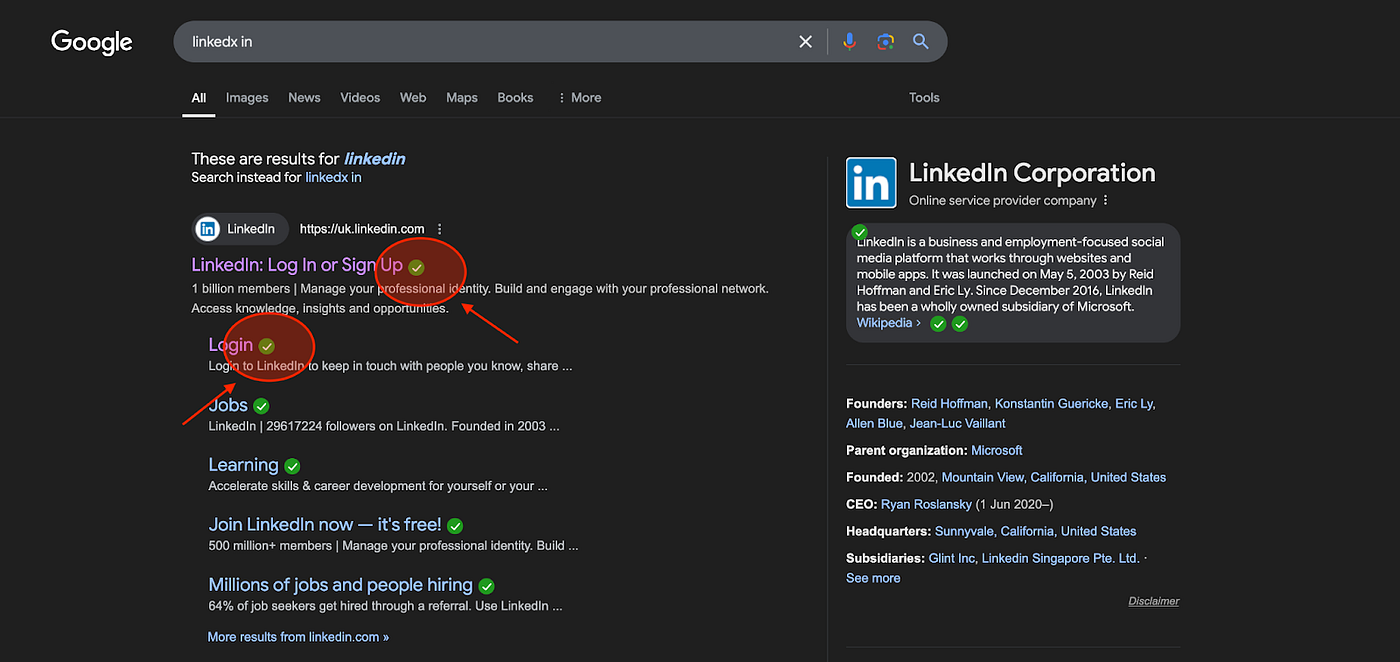
Task: Expand See more under Subsidiaries
Action: (873, 578)
